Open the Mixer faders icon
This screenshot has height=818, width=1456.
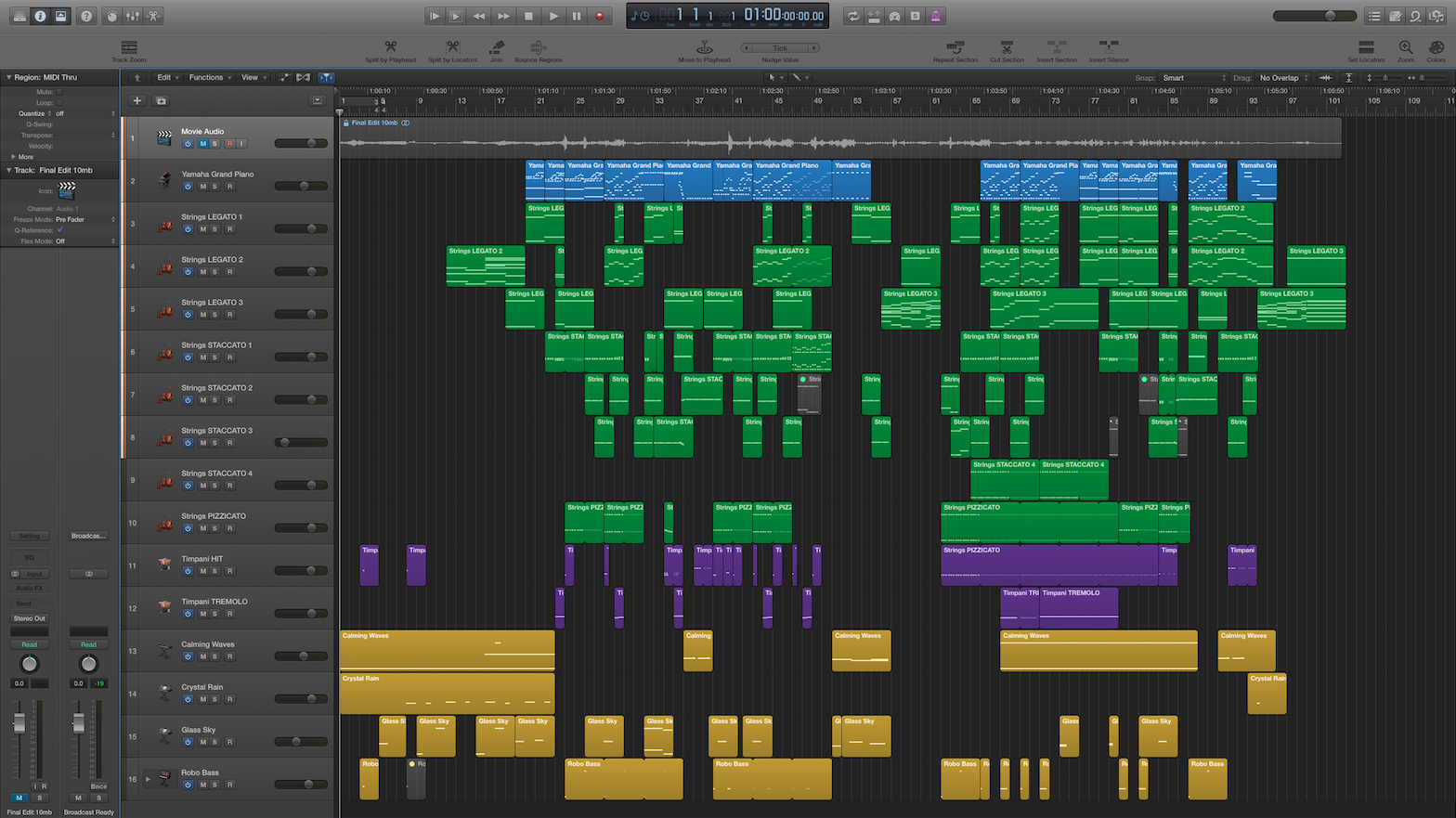coord(133,16)
